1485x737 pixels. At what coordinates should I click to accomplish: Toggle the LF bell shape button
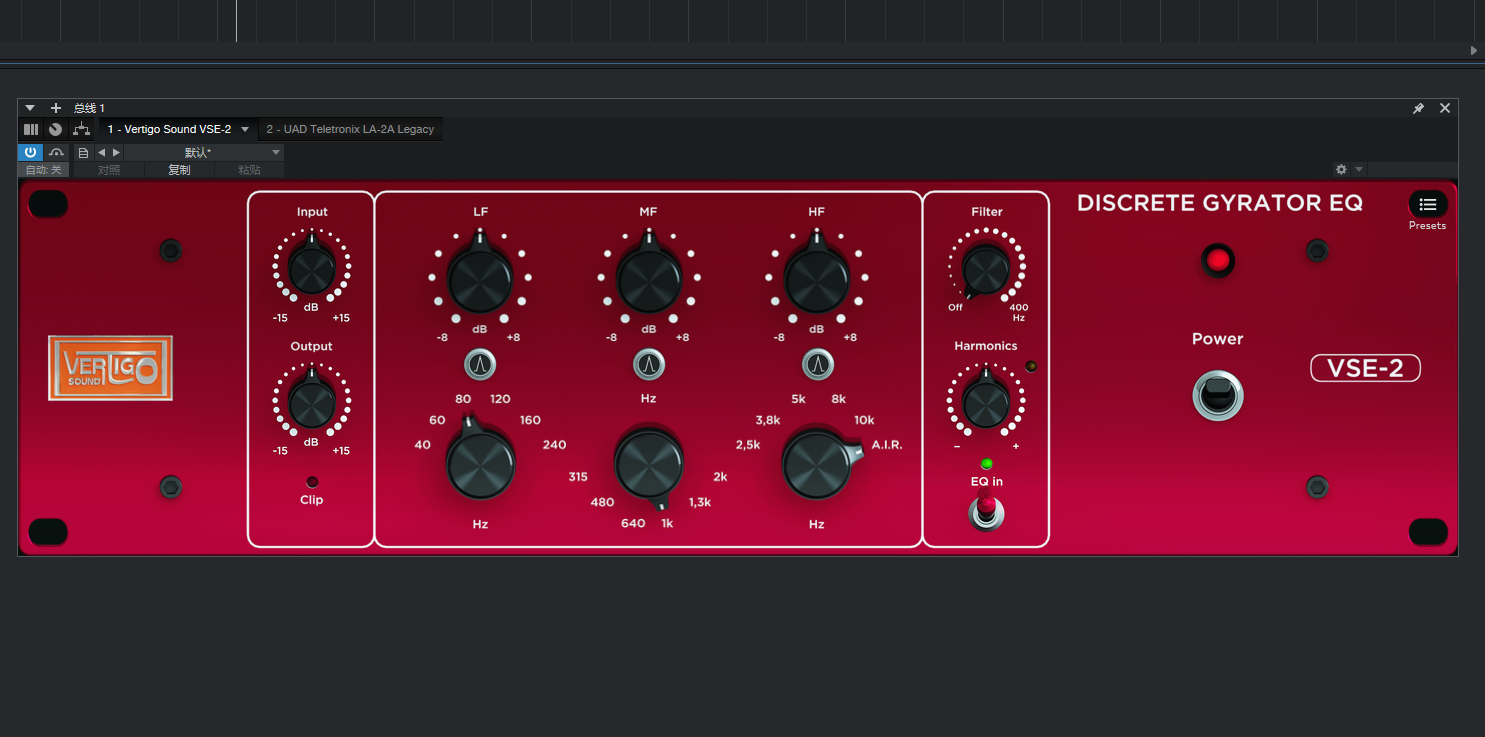[x=480, y=366]
